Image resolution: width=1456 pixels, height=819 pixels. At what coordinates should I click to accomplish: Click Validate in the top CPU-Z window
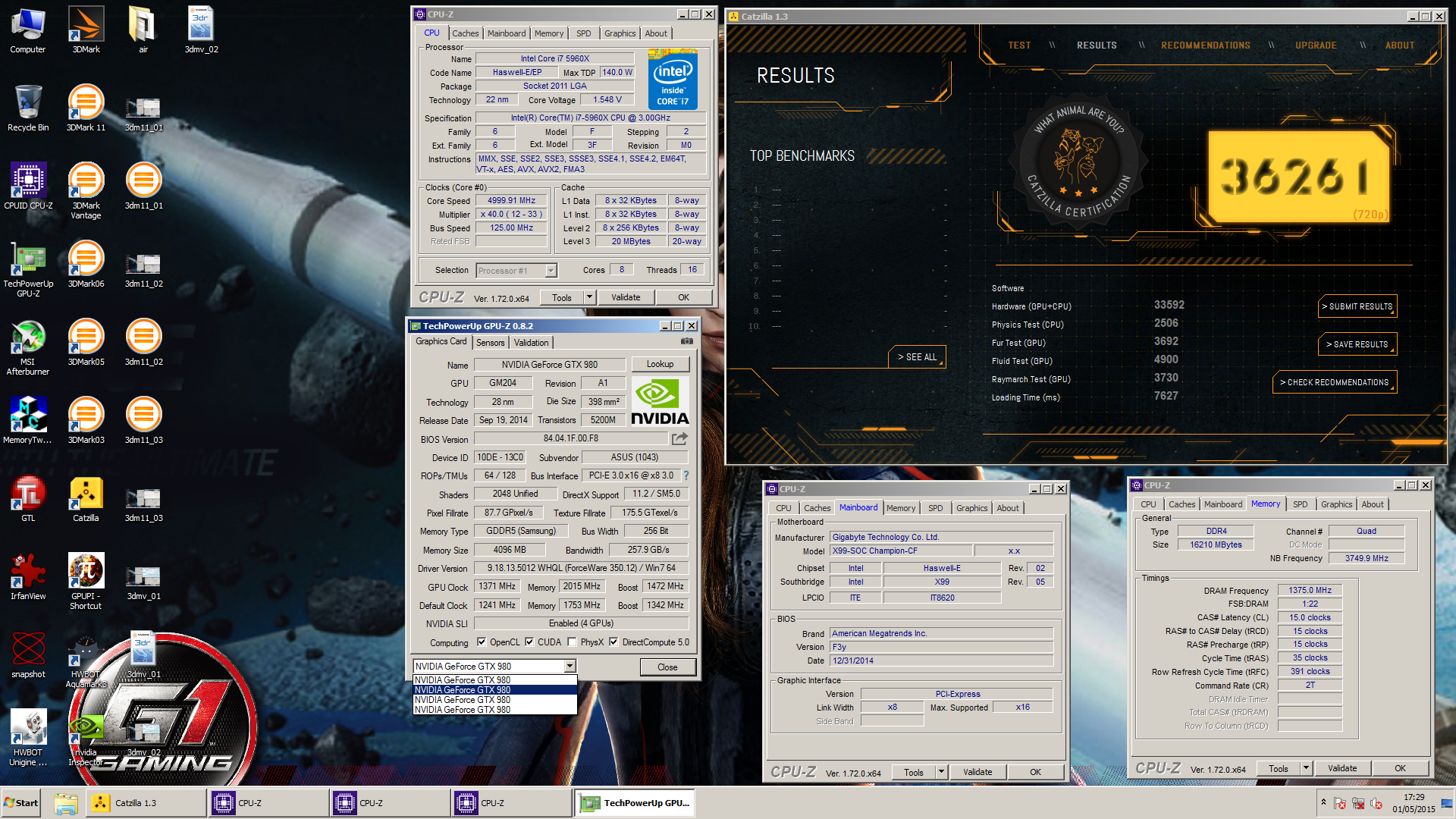pos(626,297)
